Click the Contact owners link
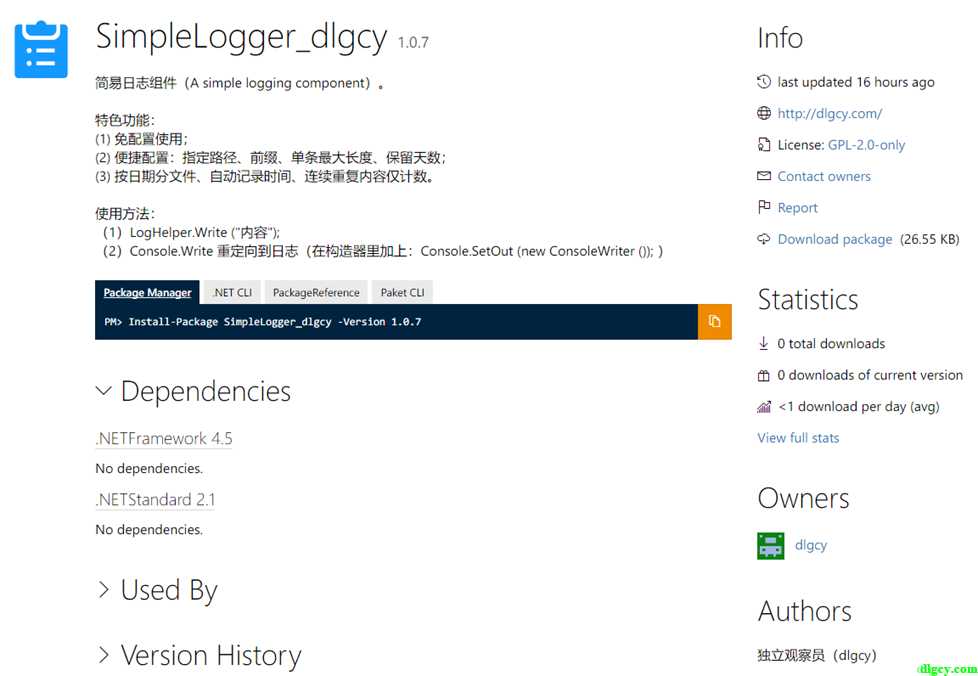 point(824,176)
